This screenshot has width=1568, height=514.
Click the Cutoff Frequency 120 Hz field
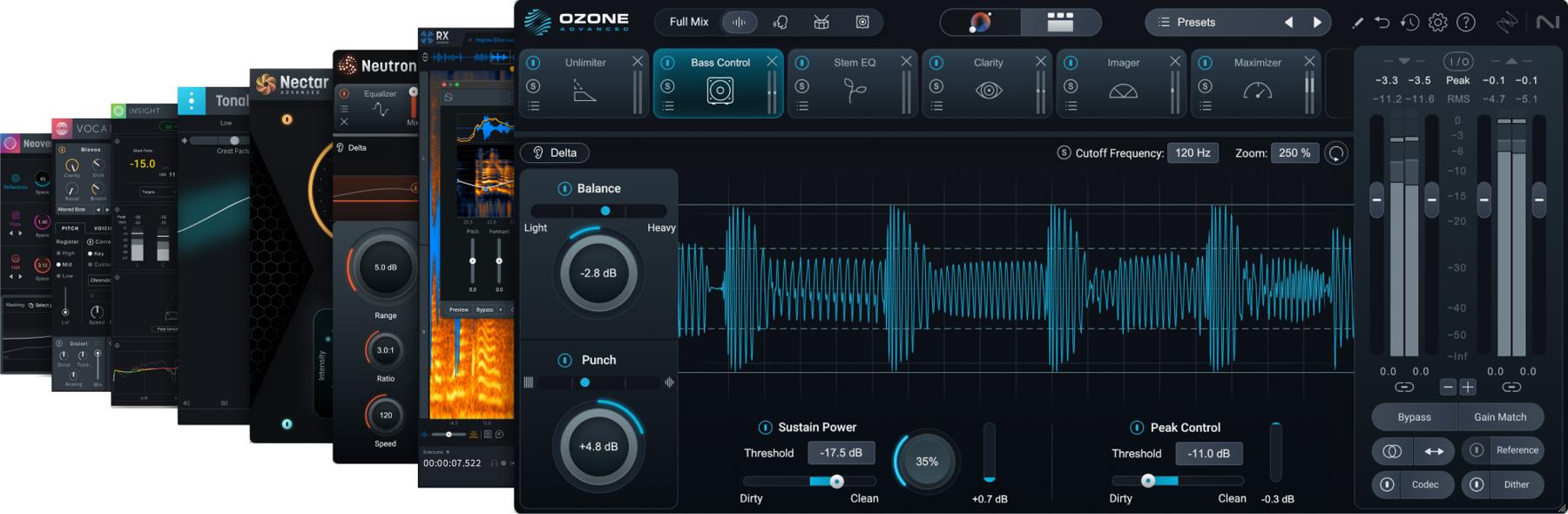1193,152
